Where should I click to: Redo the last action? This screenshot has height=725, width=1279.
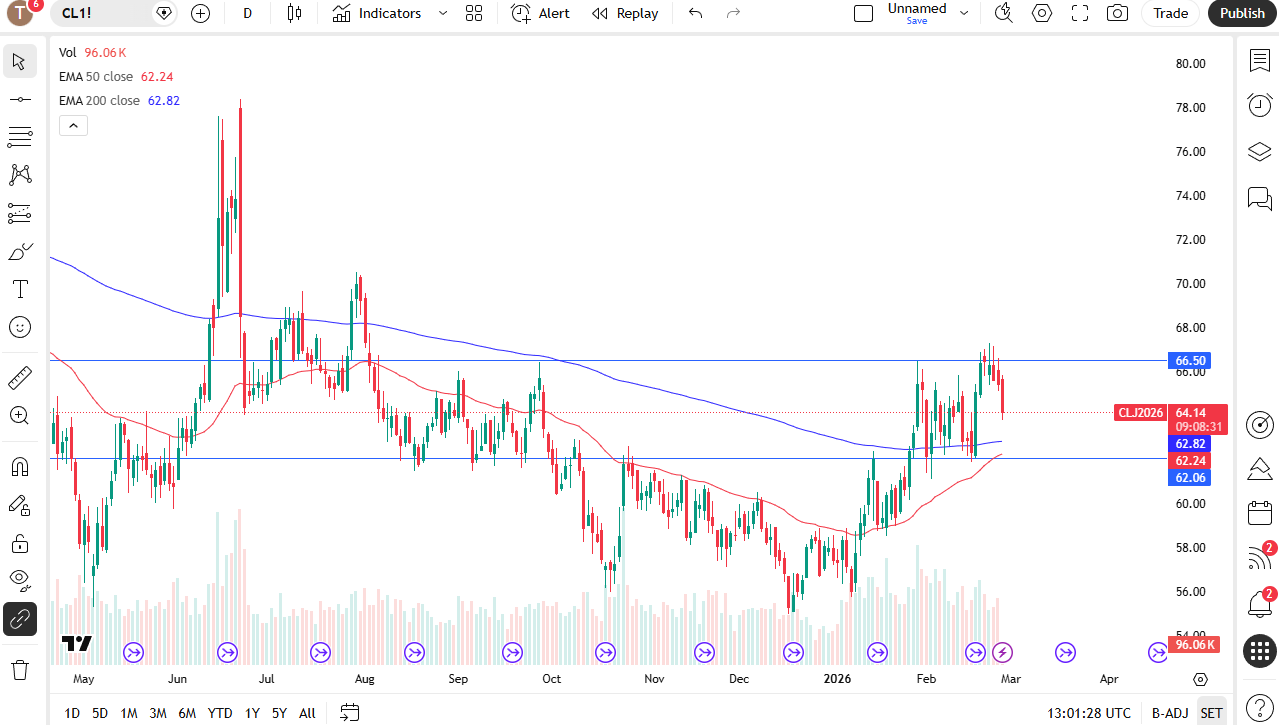(733, 13)
